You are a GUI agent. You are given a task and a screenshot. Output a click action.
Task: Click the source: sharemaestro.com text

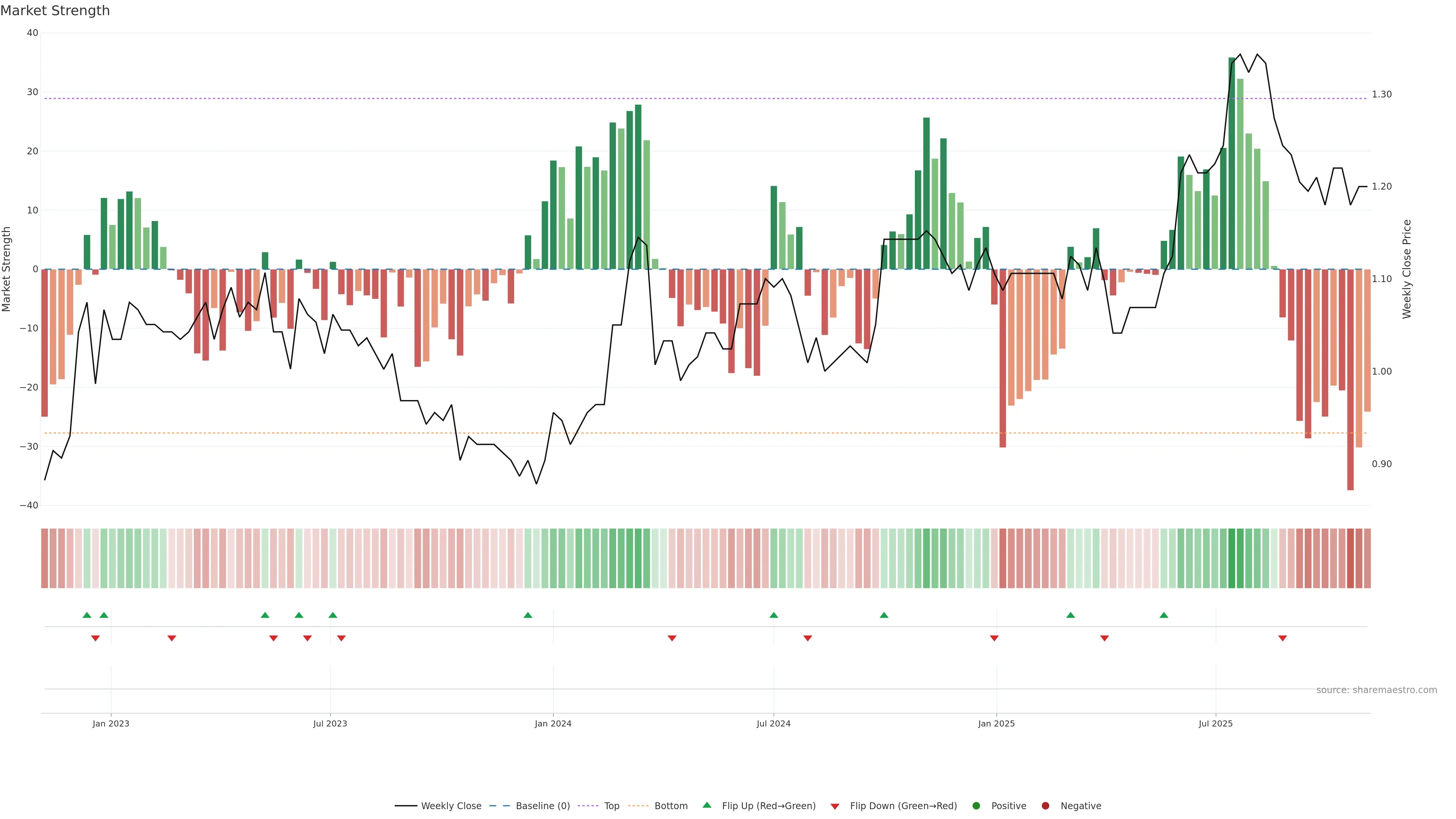click(1376, 690)
